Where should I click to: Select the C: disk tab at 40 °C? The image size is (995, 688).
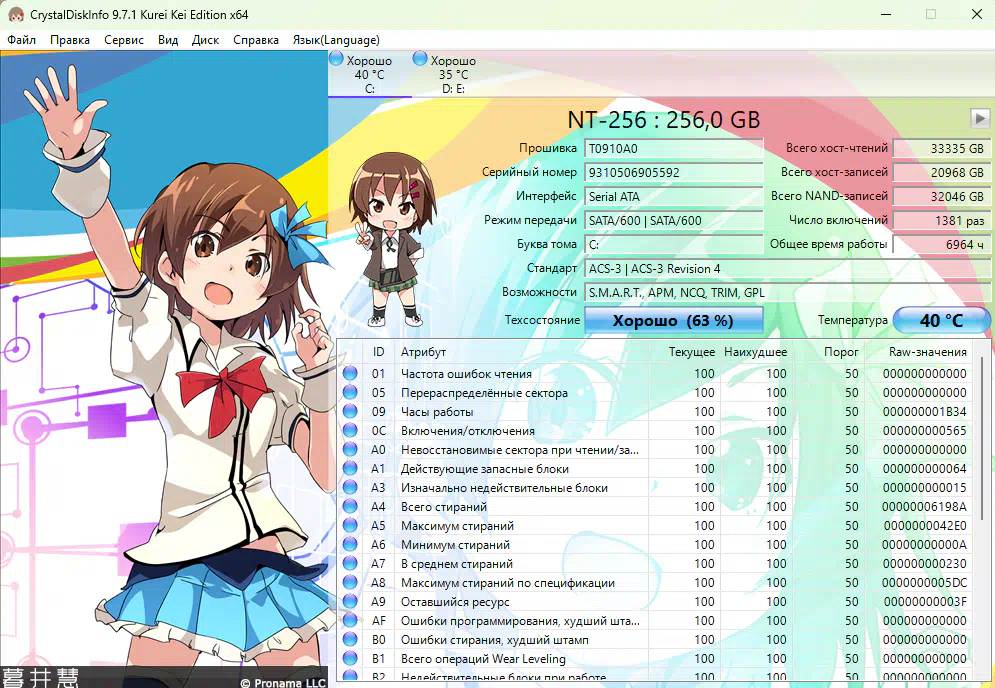370,74
